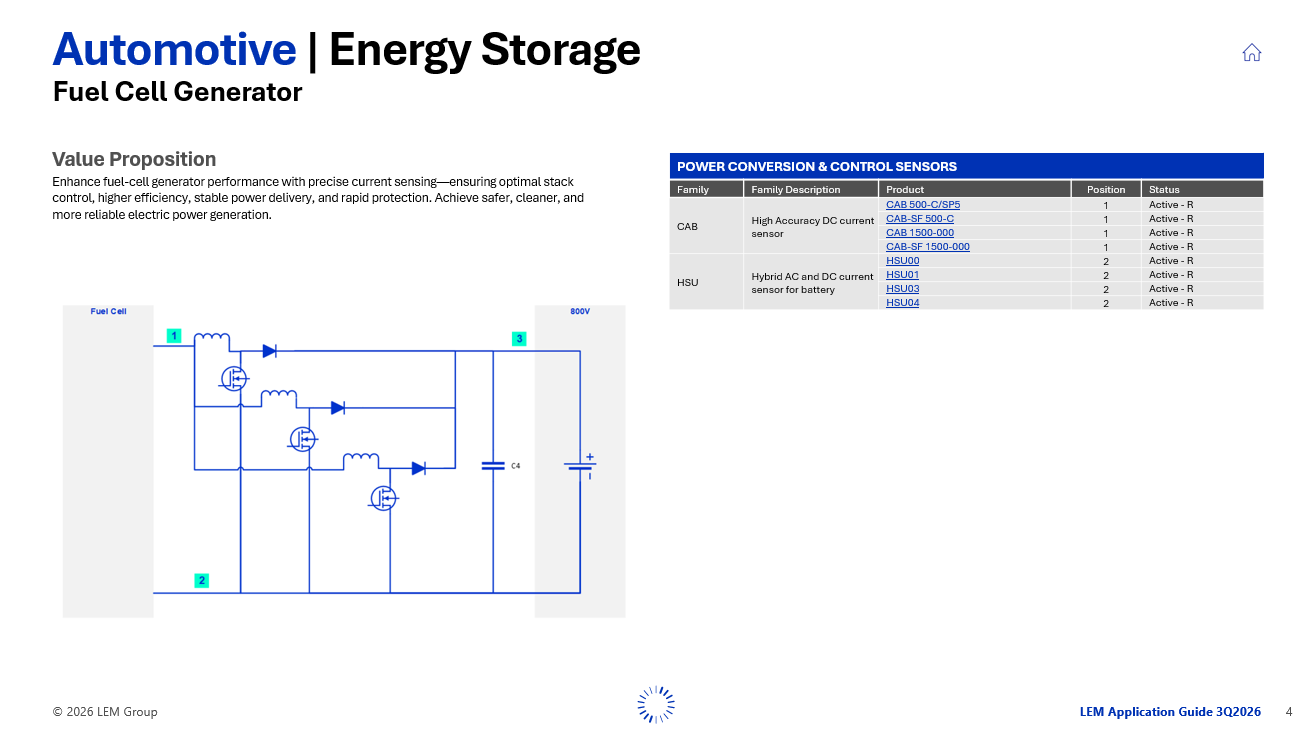This screenshot has width=1313, height=740.
Task: Select position marker 2 on the circuit diagram
Action: [201, 580]
